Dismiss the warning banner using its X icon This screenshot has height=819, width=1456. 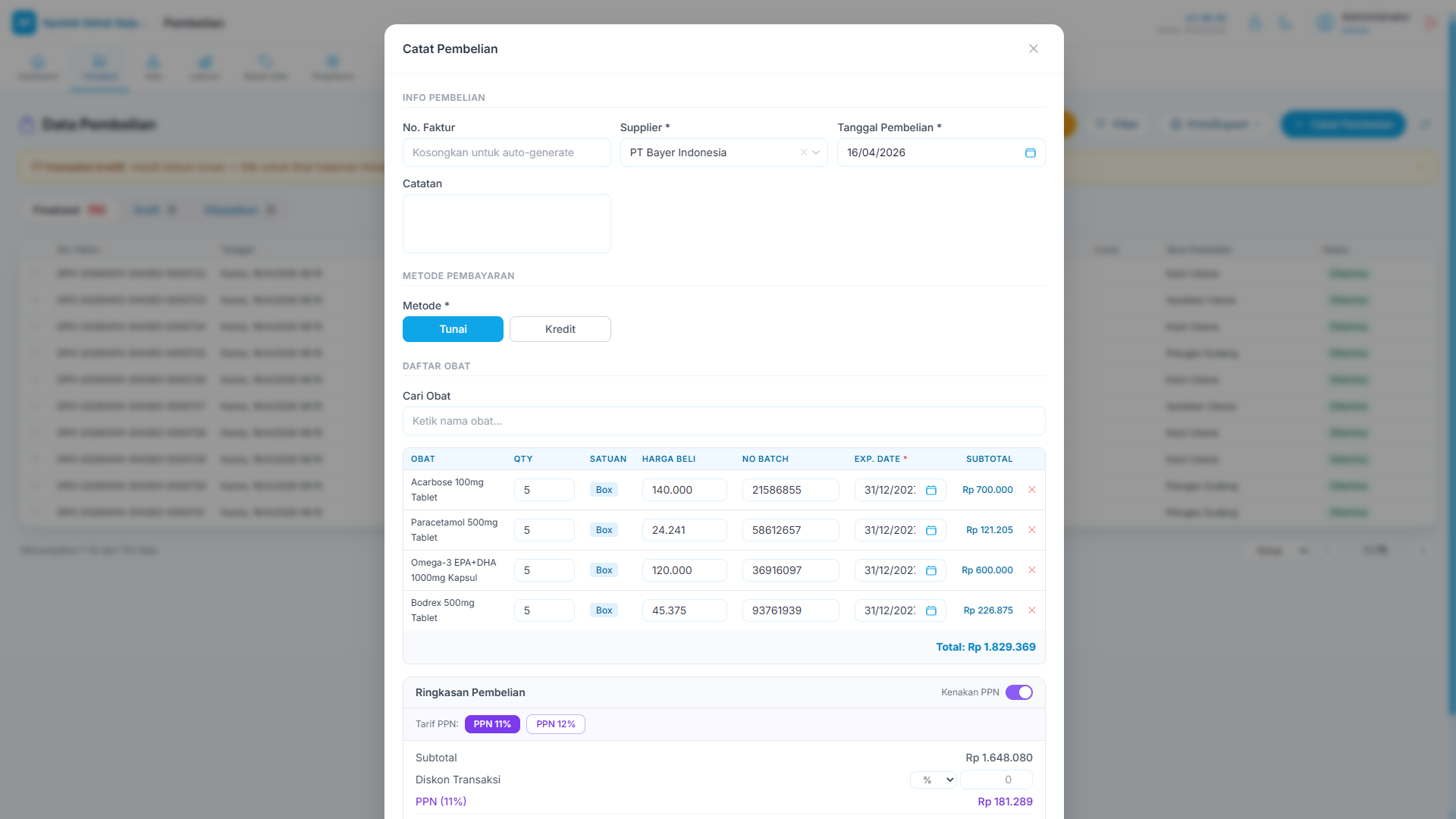coord(1423,166)
